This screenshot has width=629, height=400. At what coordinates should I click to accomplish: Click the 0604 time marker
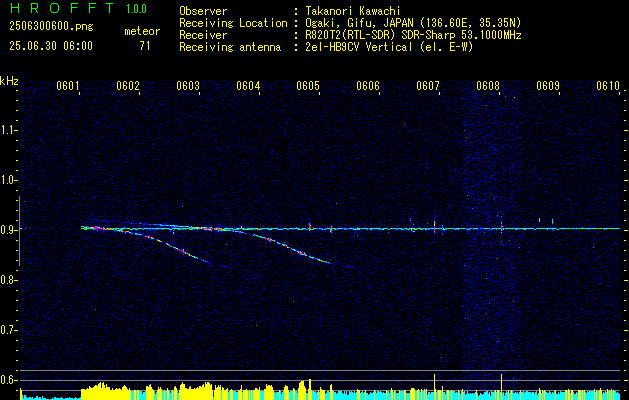pos(248,85)
